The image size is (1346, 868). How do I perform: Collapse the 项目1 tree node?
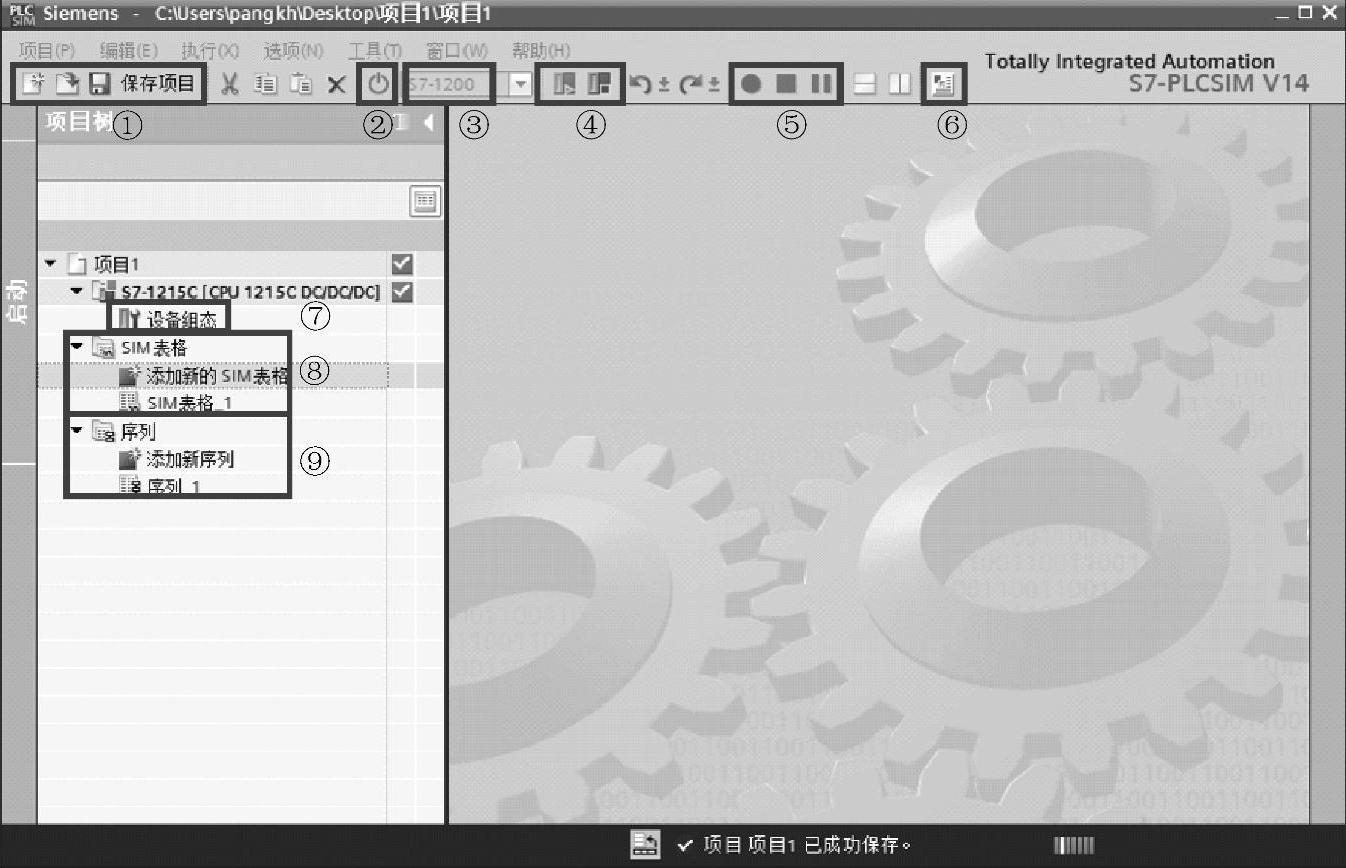click(x=50, y=264)
